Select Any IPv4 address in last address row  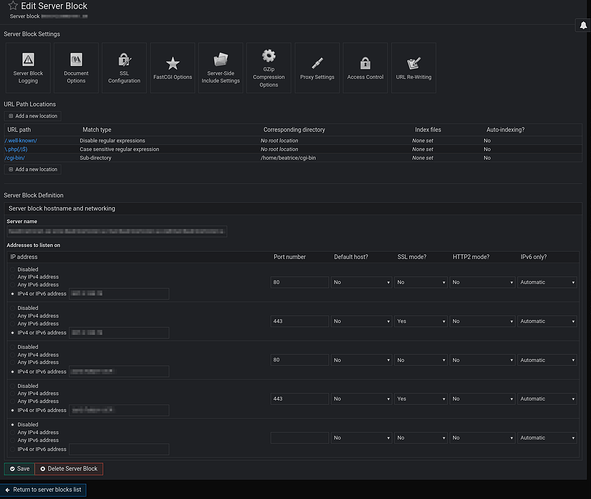pos(13,433)
